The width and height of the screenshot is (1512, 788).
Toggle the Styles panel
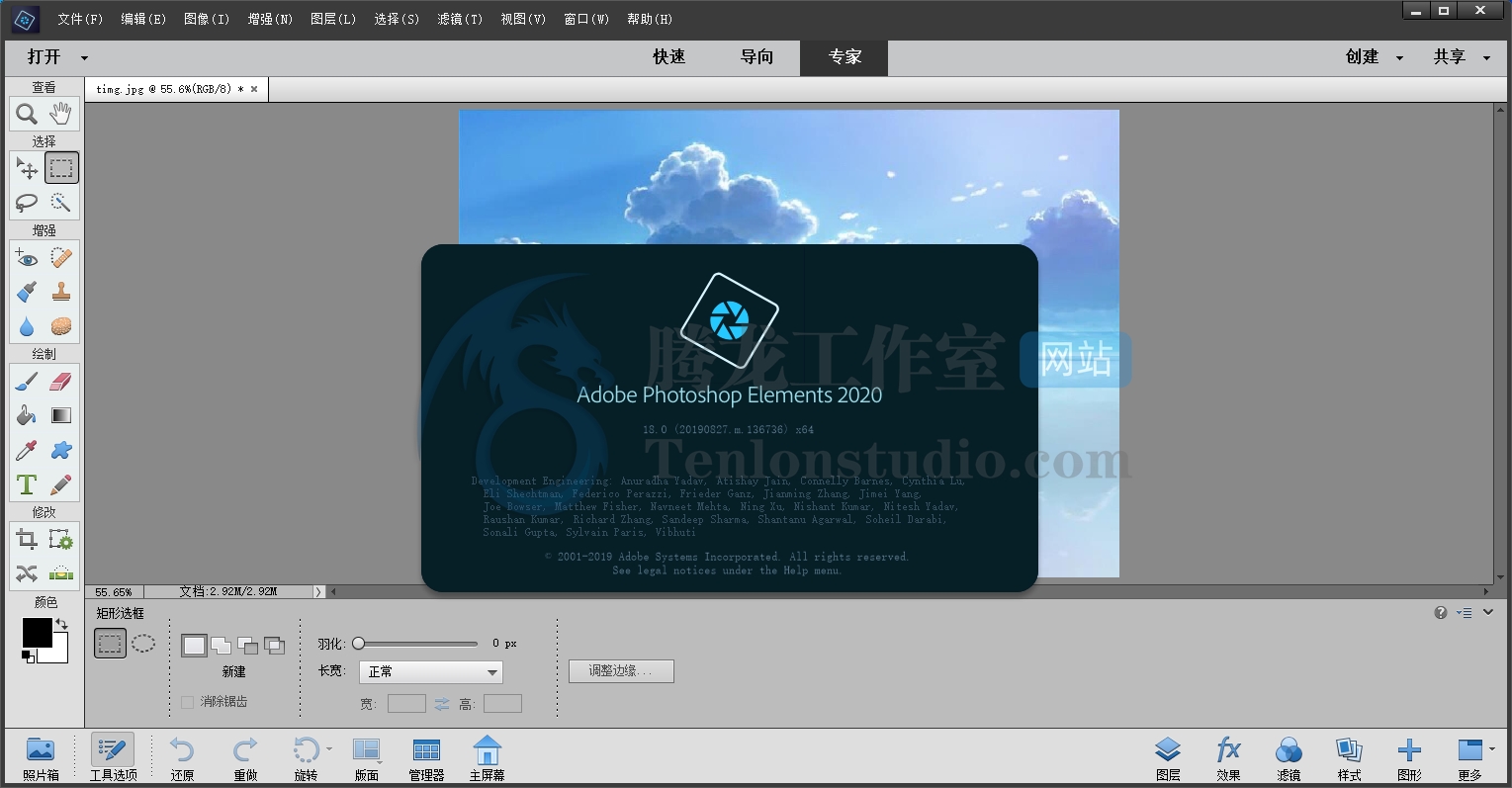[1349, 758]
